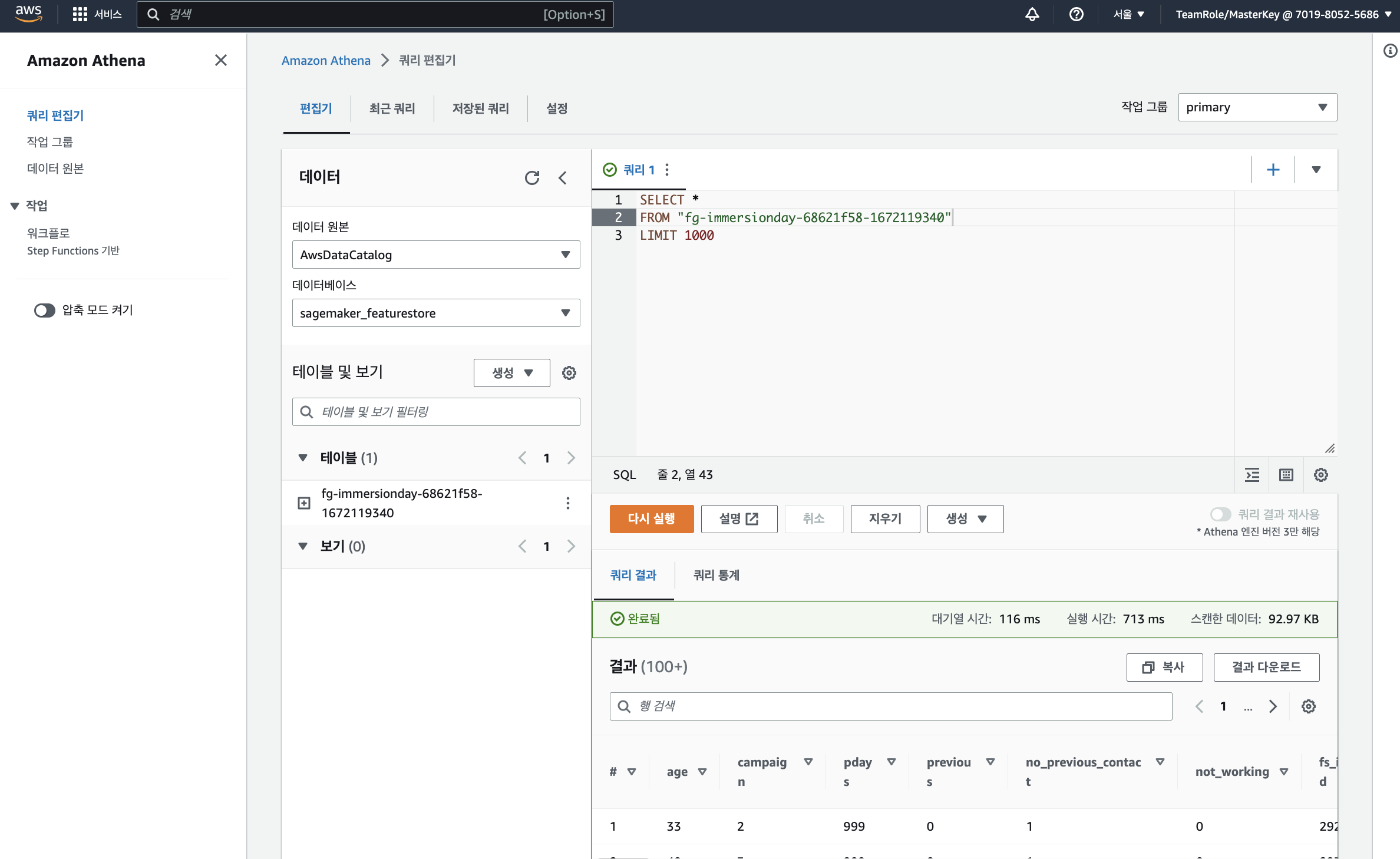The image size is (1400, 859).
Task: Open the notifications bell
Action: [x=1032, y=14]
